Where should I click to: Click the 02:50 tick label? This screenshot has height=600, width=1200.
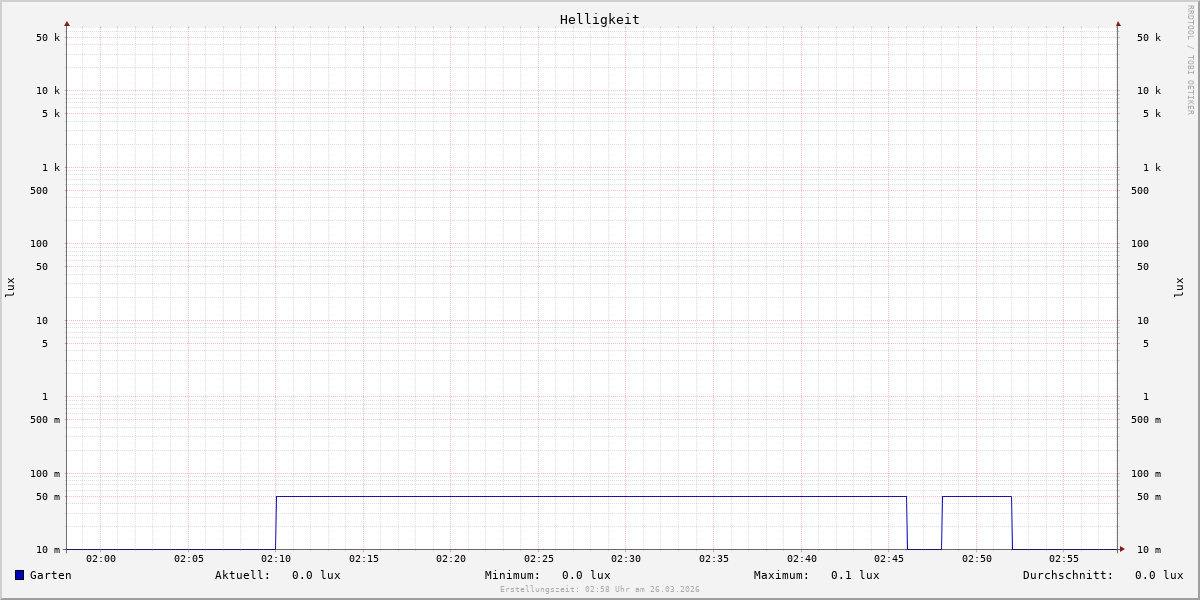coord(977,559)
